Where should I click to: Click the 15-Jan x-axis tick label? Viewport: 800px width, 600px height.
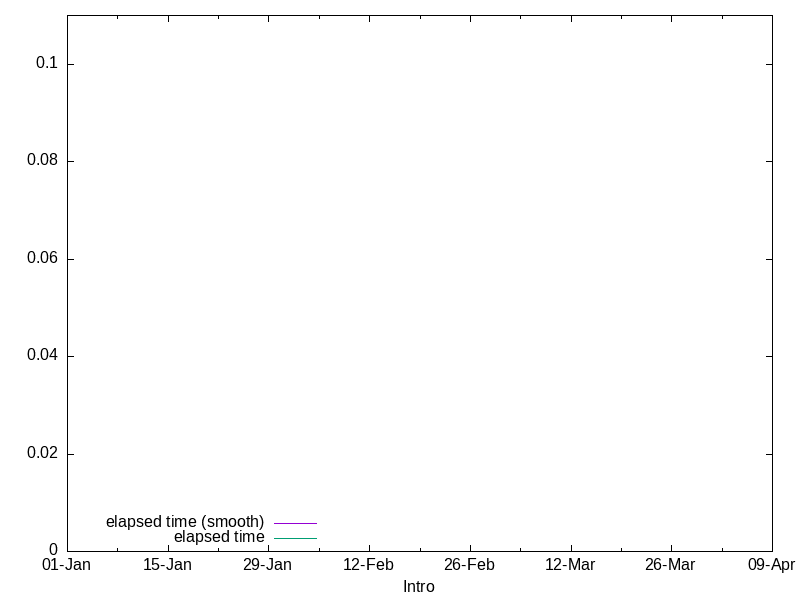coord(167,565)
